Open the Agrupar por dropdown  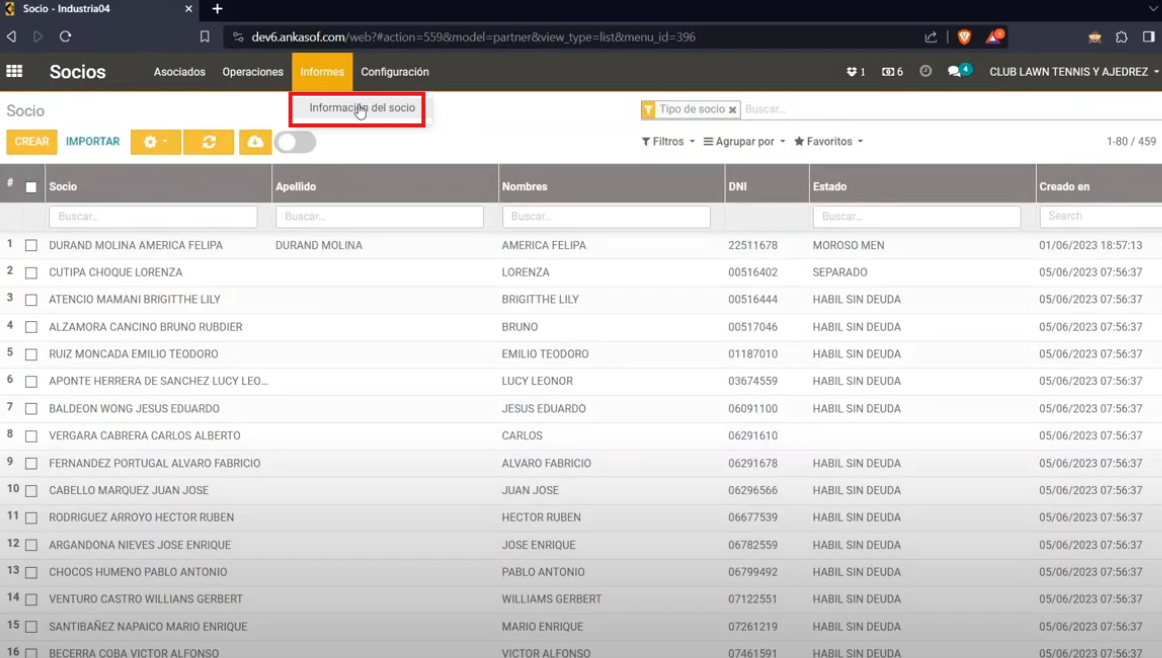pyautogui.click(x=744, y=142)
